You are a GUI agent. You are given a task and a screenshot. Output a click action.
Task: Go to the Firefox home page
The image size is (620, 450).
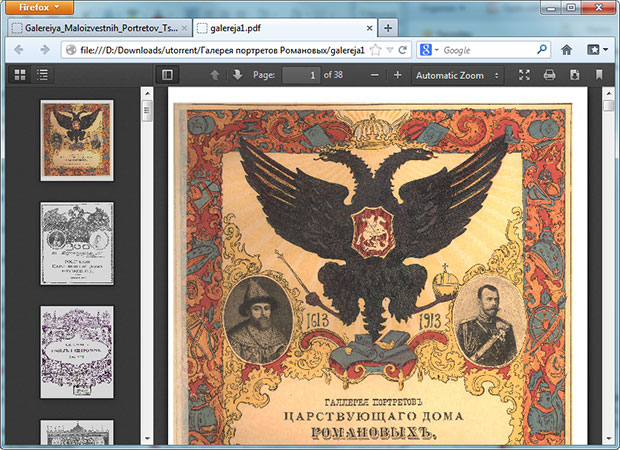(x=567, y=50)
